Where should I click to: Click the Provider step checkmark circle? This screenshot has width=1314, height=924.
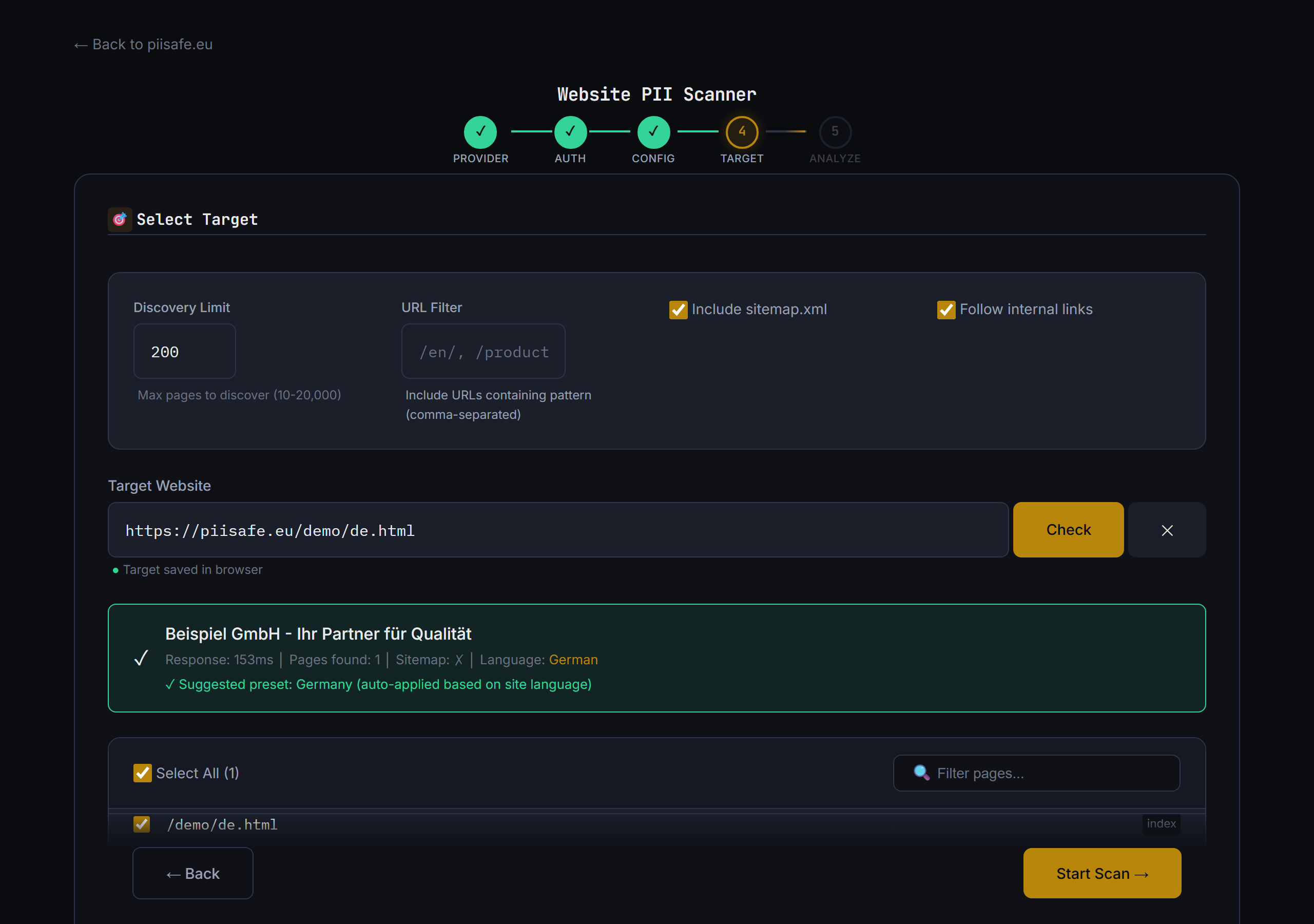click(x=480, y=132)
